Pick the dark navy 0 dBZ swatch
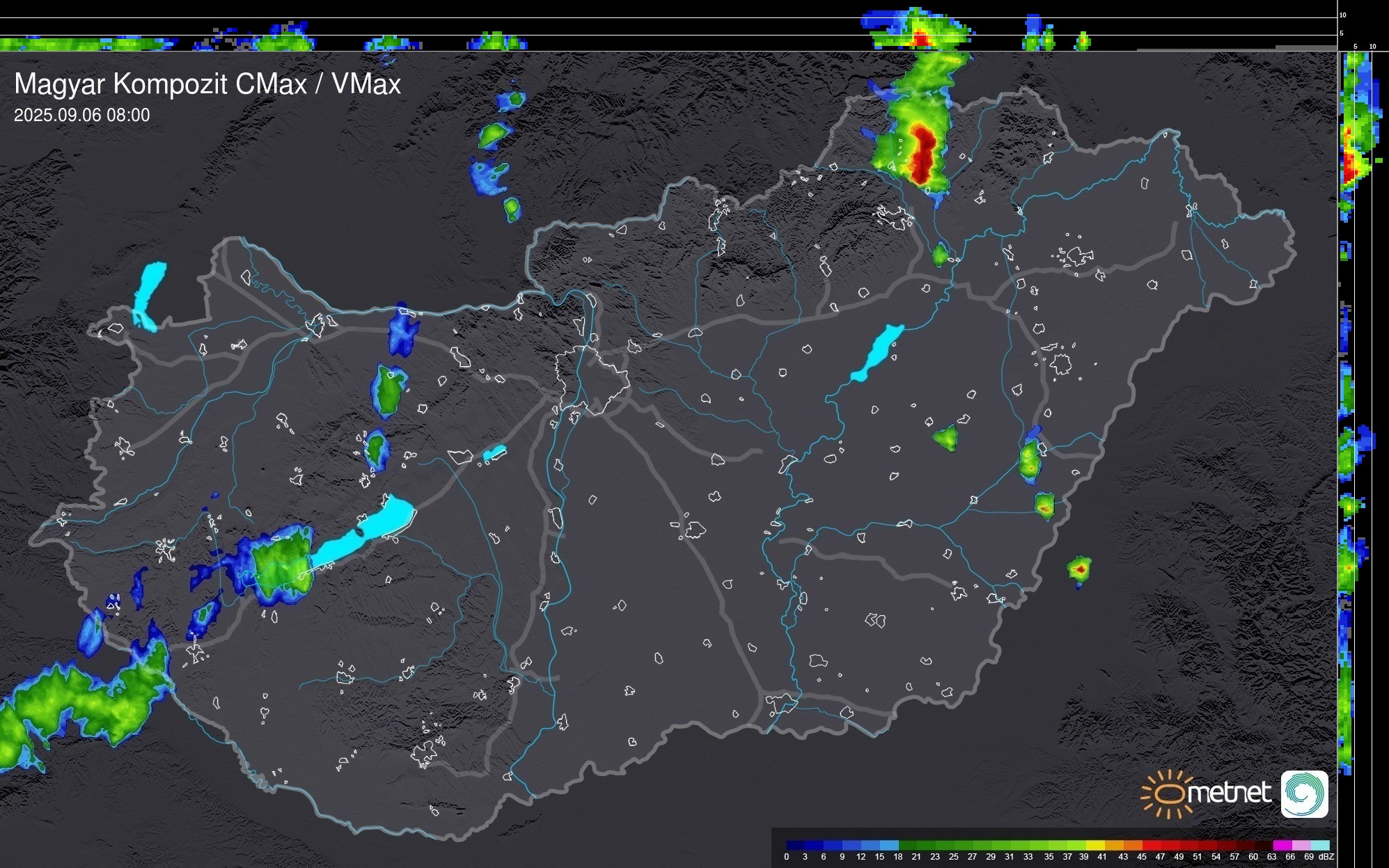The width and height of the screenshot is (1389, 868). [795, 845]
